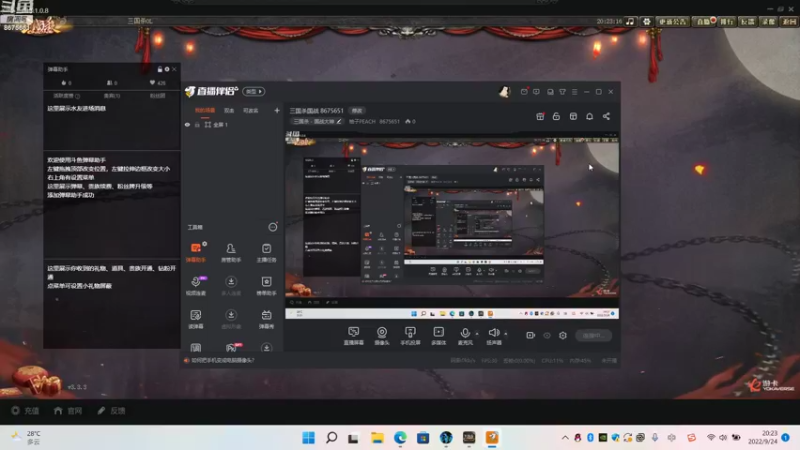Open weather widget showing 28°C
Image resolution: width=800 pixels, height=450 pixels.
tap(27, 438)
